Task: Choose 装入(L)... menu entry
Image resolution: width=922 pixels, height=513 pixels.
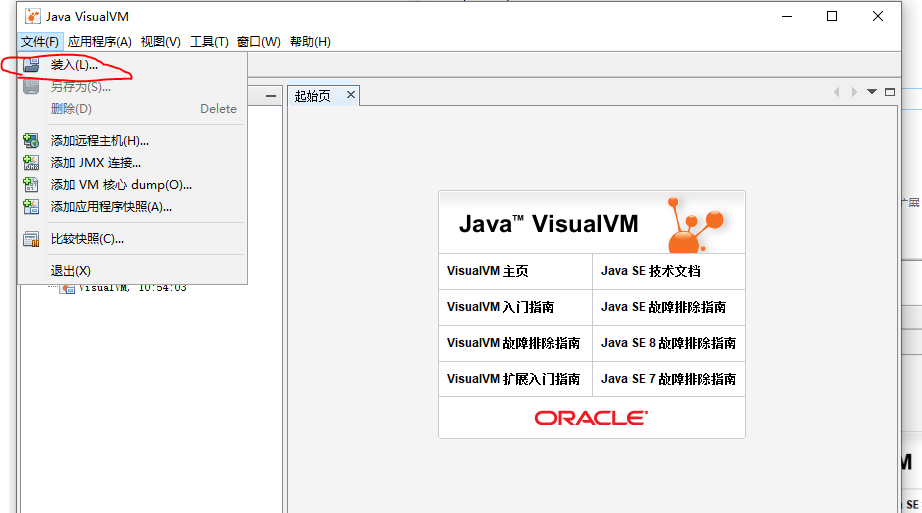Action: [132, 65]
